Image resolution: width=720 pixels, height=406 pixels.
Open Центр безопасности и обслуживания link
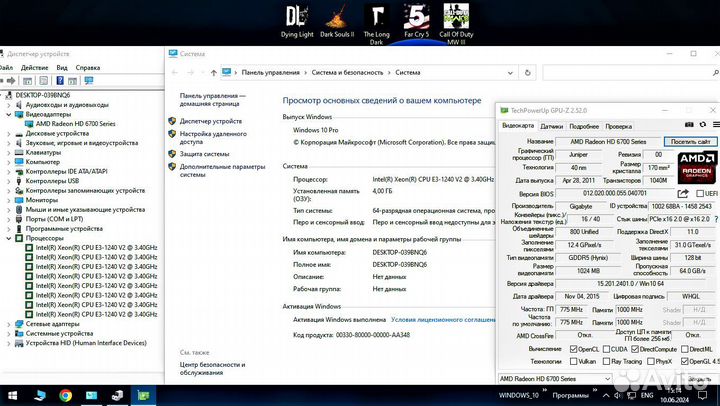pyautogui.click(x=212, y=368)
